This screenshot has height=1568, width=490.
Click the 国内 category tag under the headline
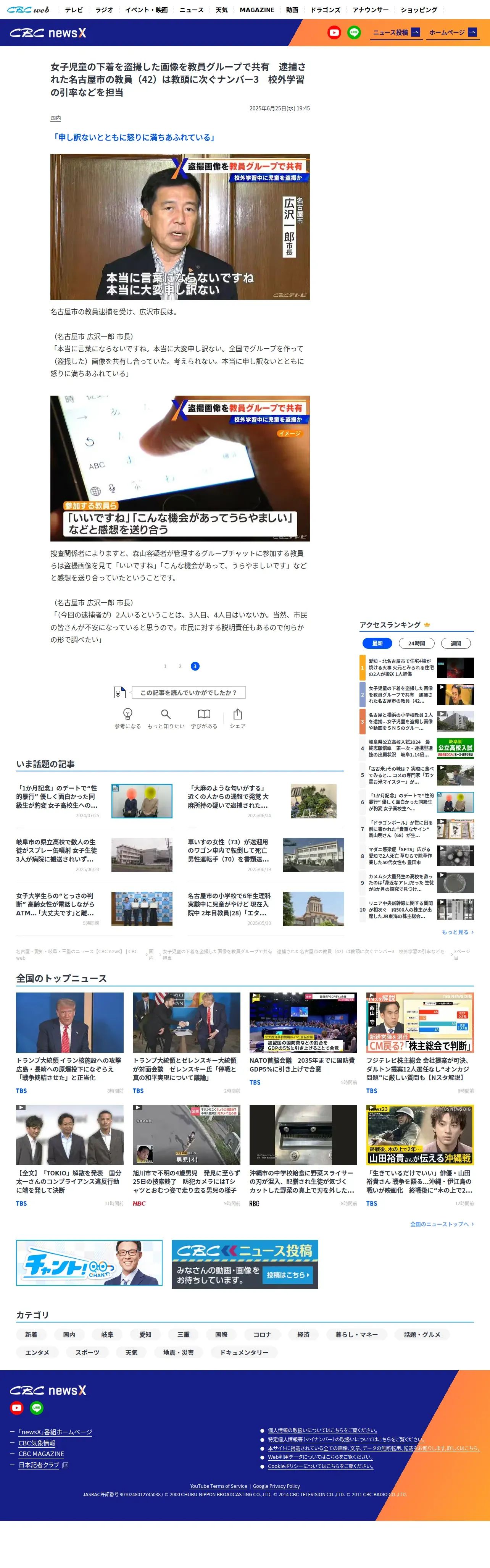click(x=55, y=118)
